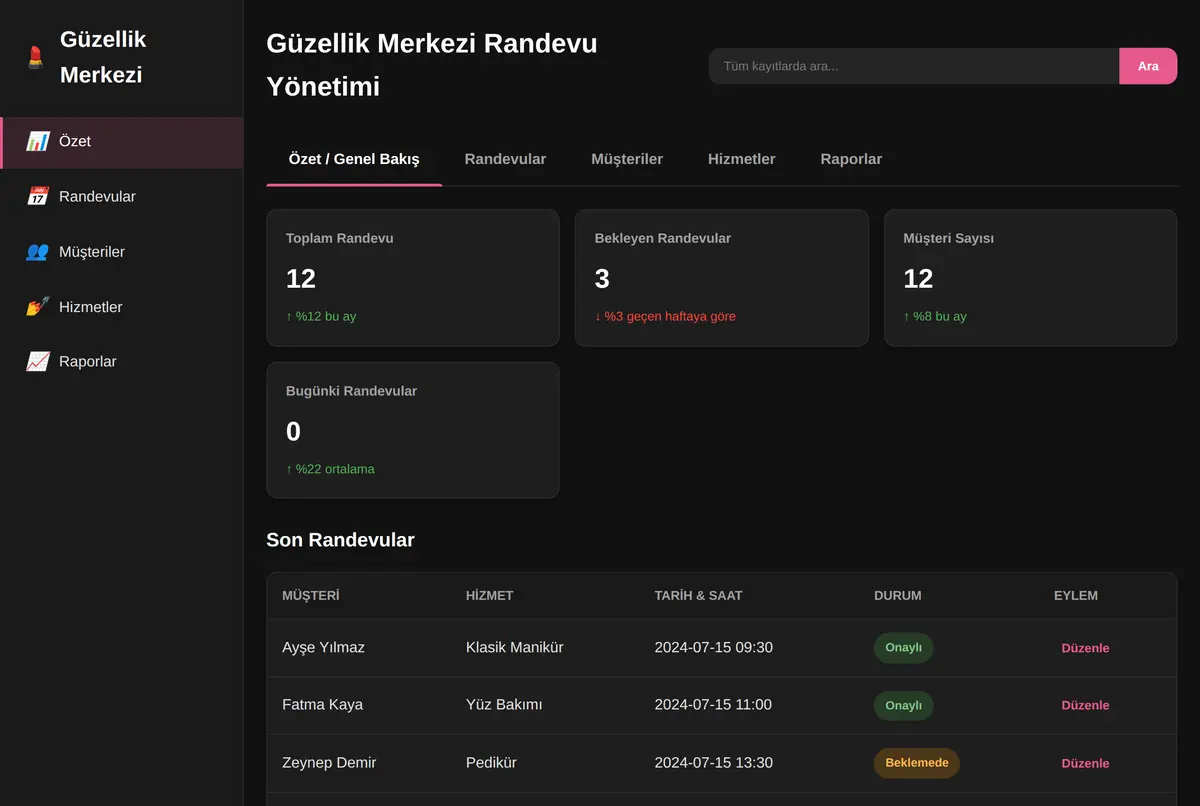Click the DURUM column header
This screenshot has width=1200, height=806.
898,595
